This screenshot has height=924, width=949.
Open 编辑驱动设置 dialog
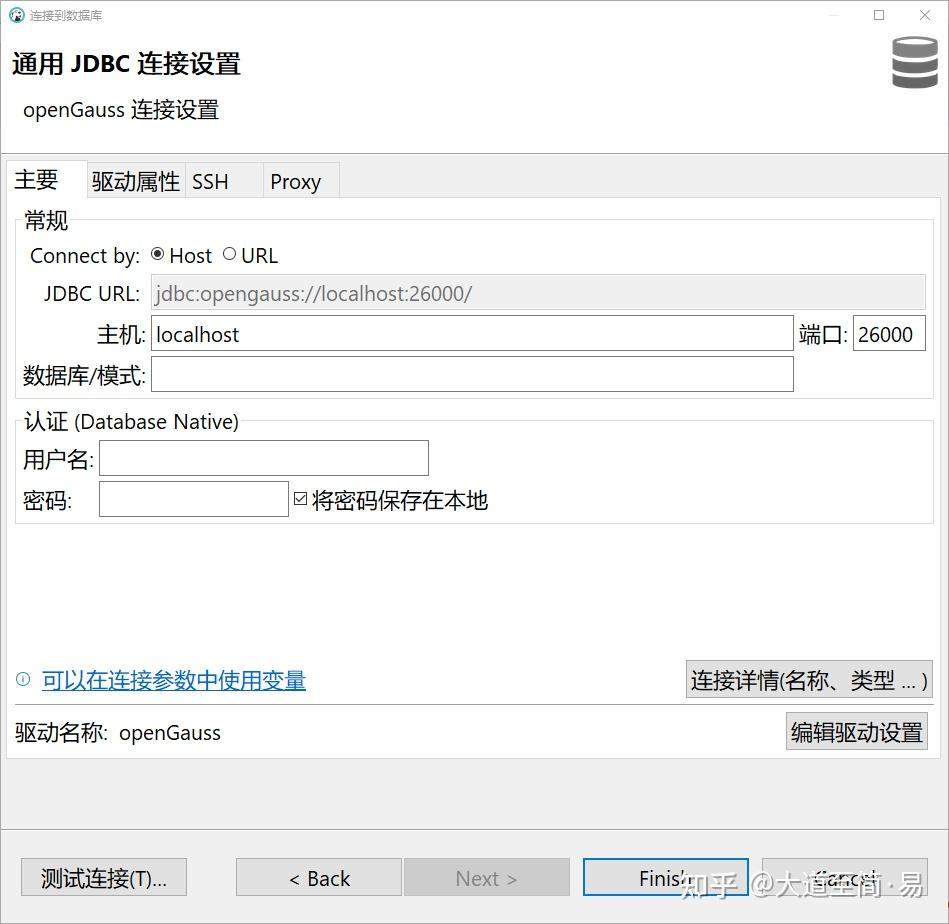pyautogui.click(x=856, y=731)
